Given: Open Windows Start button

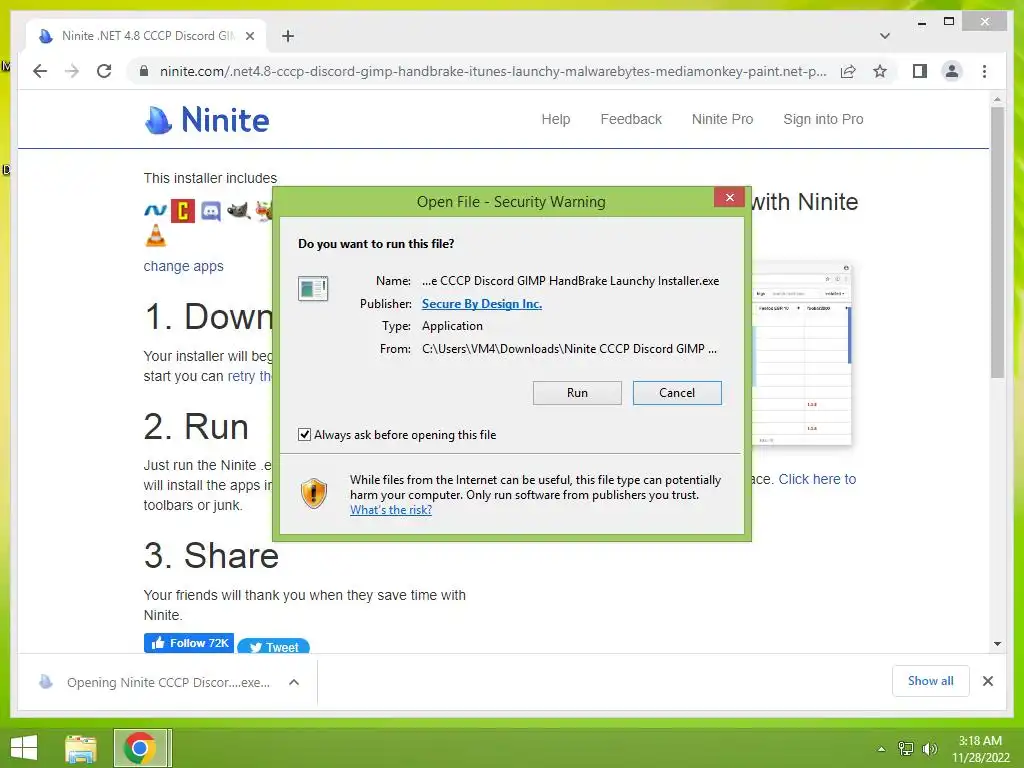Looking at the screenshot, I should click(24, 748).
